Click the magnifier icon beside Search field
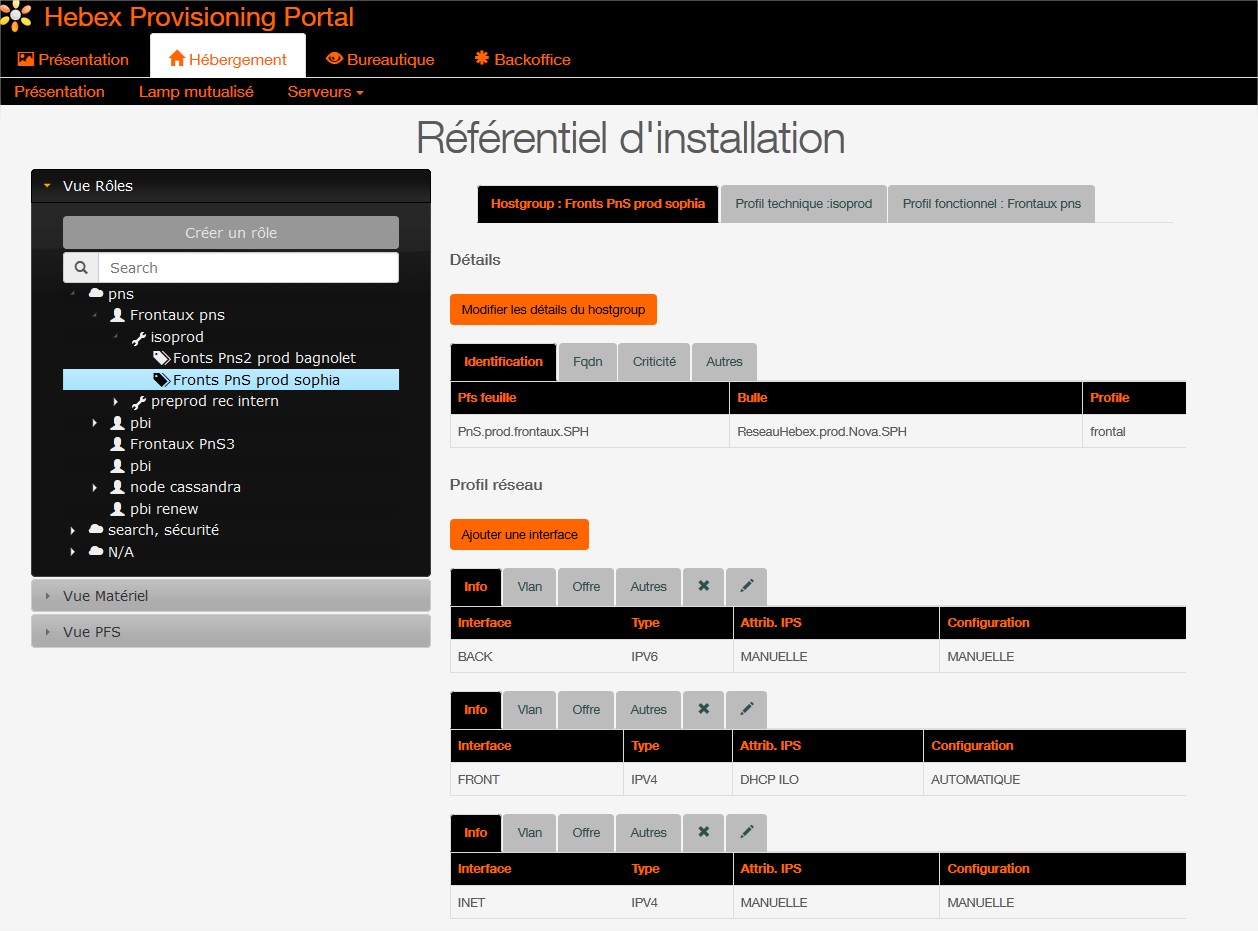Screen dimensions: 1258x931 click(x=81, y=268)
